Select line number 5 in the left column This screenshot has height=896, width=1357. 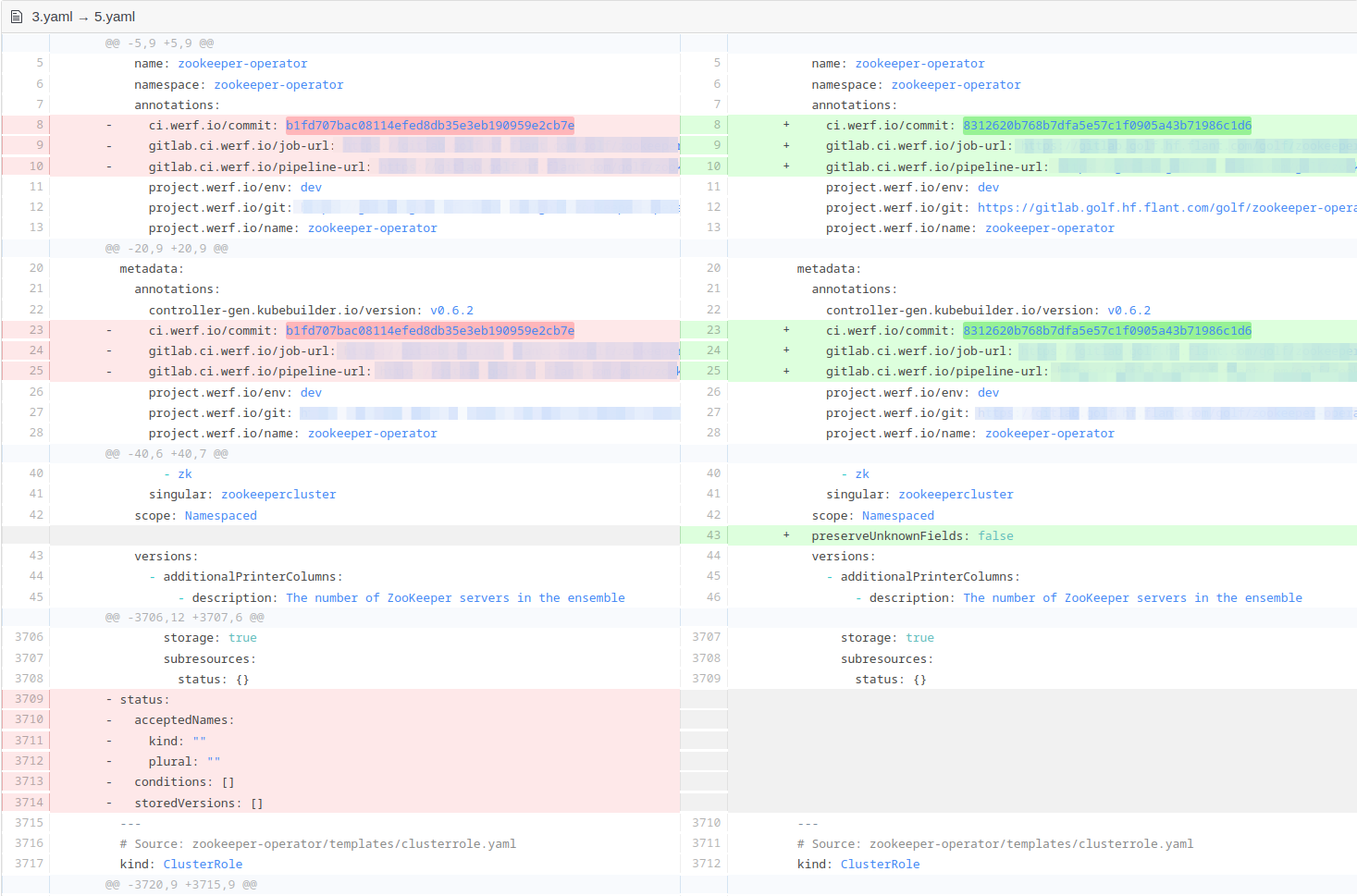pos(35,63)
